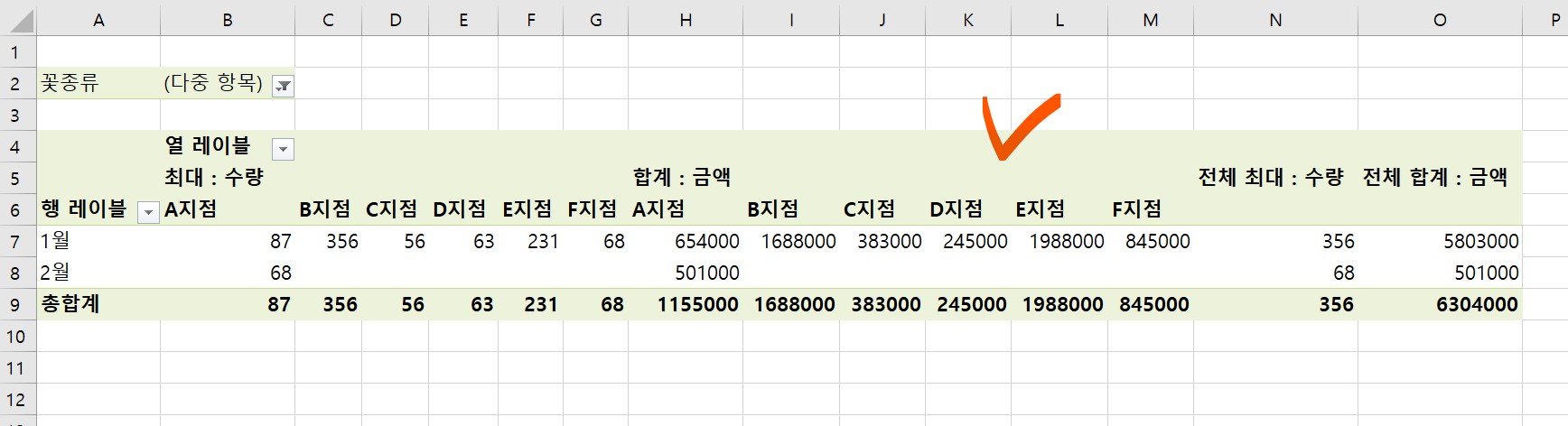Click the value 356 in N9
This screenshot has width=1568, height=426.
(1337, 305)
